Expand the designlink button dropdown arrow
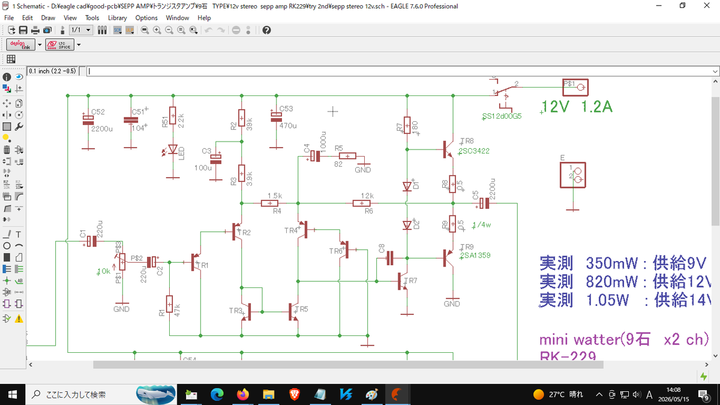720x405 pixels. [39, 45]
